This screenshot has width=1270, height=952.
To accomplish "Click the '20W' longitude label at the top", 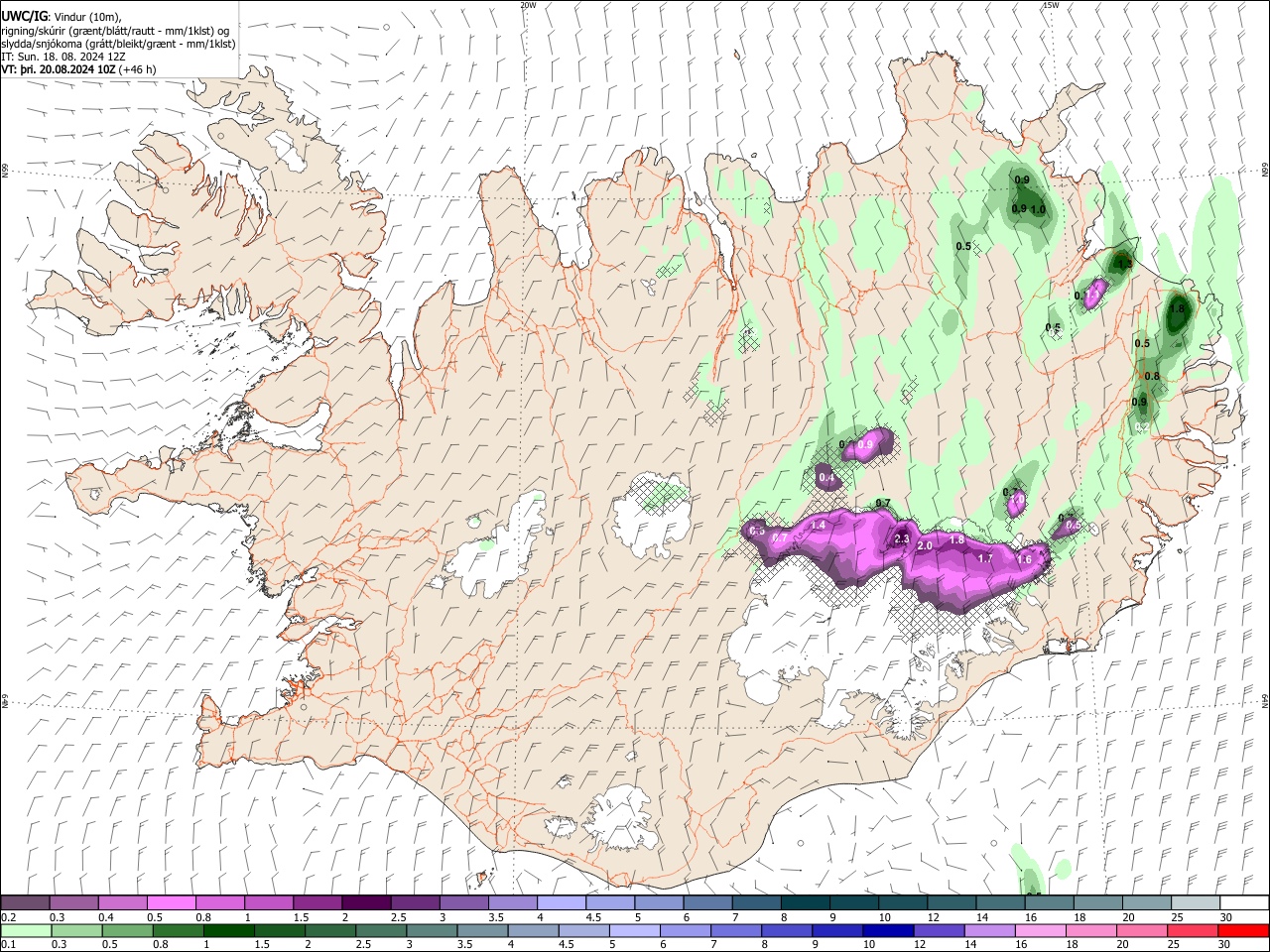I will [528, 5].
